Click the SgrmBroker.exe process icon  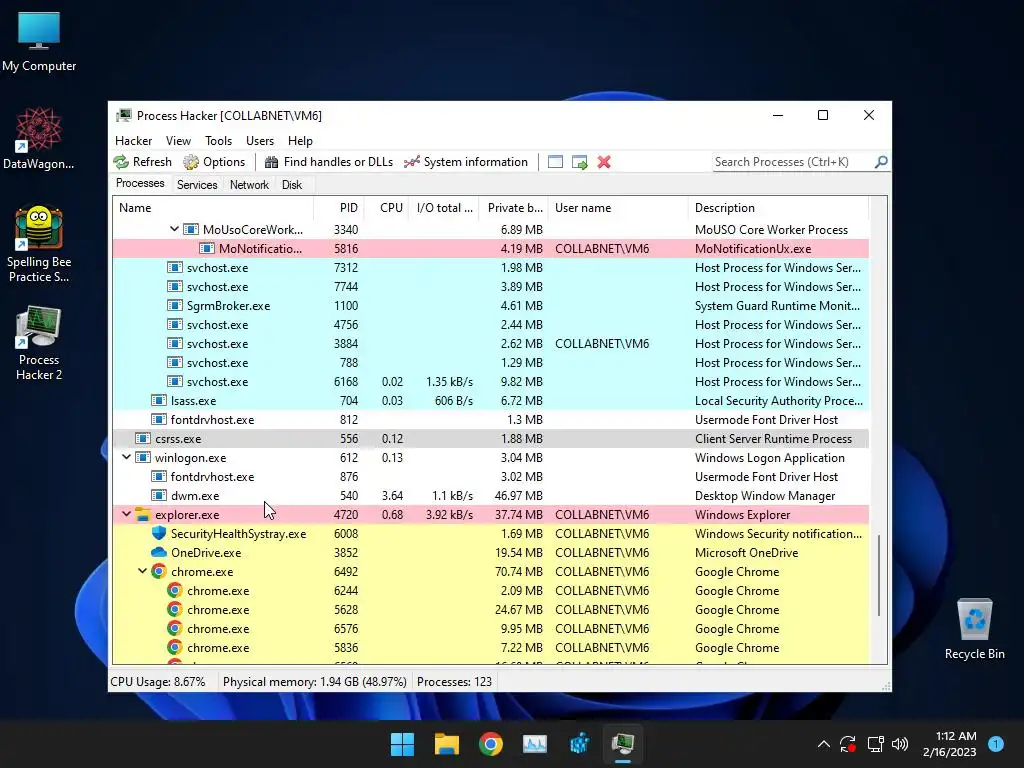[174, 306]
